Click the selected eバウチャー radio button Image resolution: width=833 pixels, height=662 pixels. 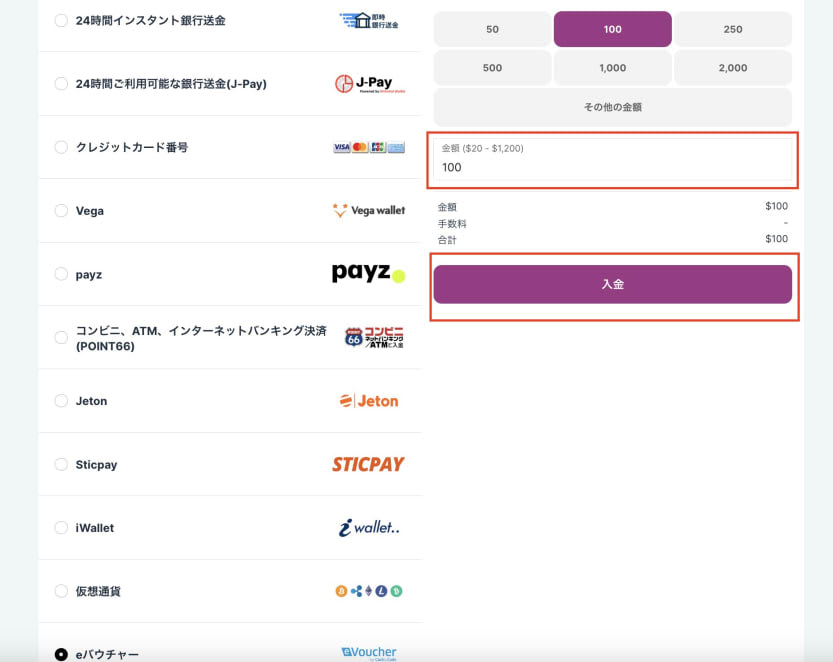tap(61, 654)
